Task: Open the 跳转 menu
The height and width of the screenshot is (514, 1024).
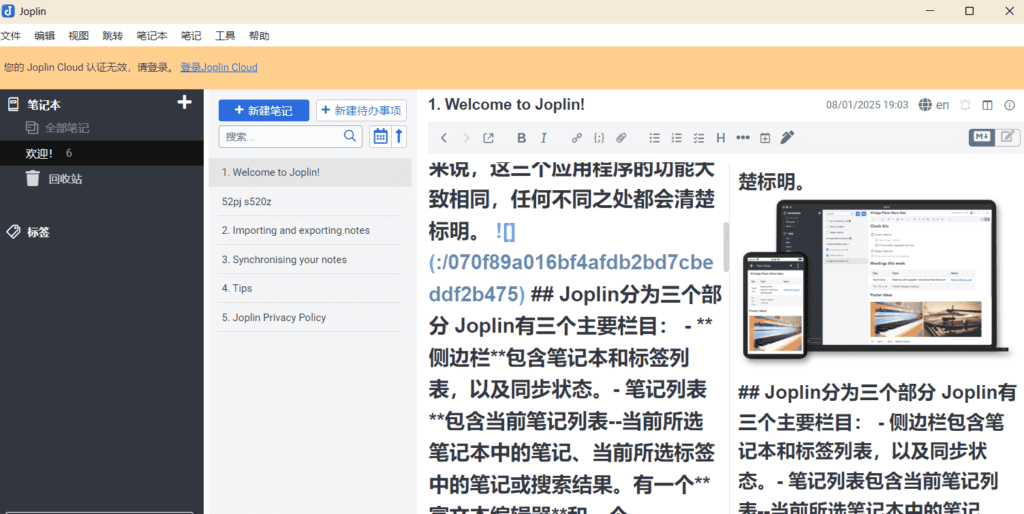Action: point(112,36)
